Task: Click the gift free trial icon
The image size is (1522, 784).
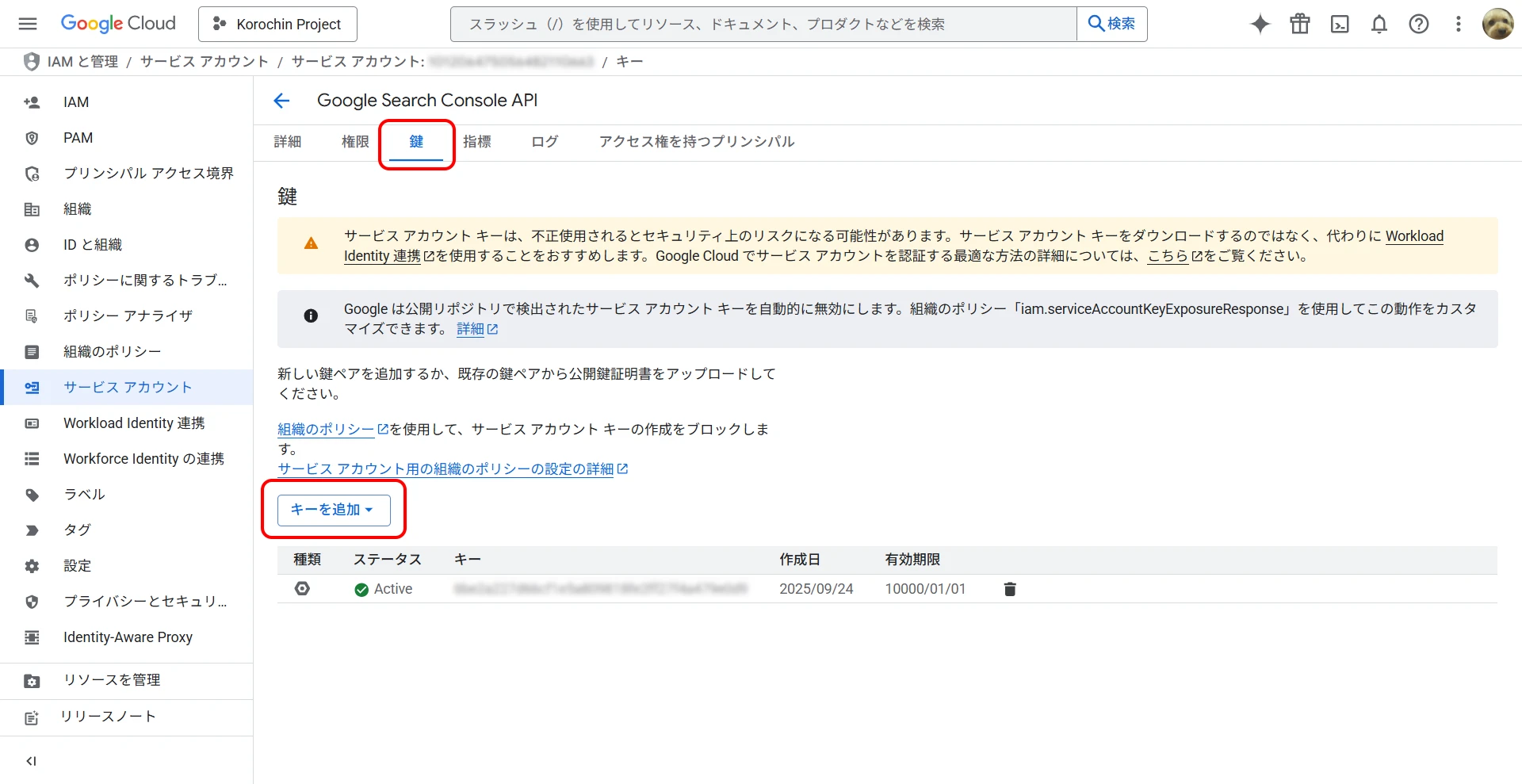Action: point(1299,24)
